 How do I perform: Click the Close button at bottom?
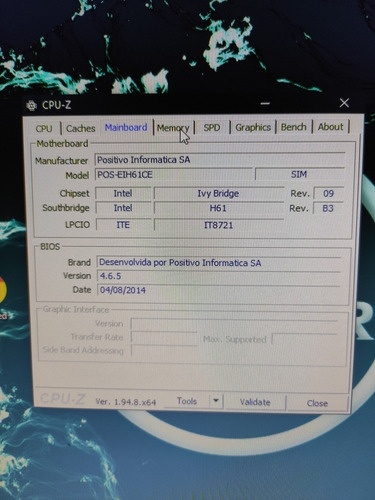point(317,403)
